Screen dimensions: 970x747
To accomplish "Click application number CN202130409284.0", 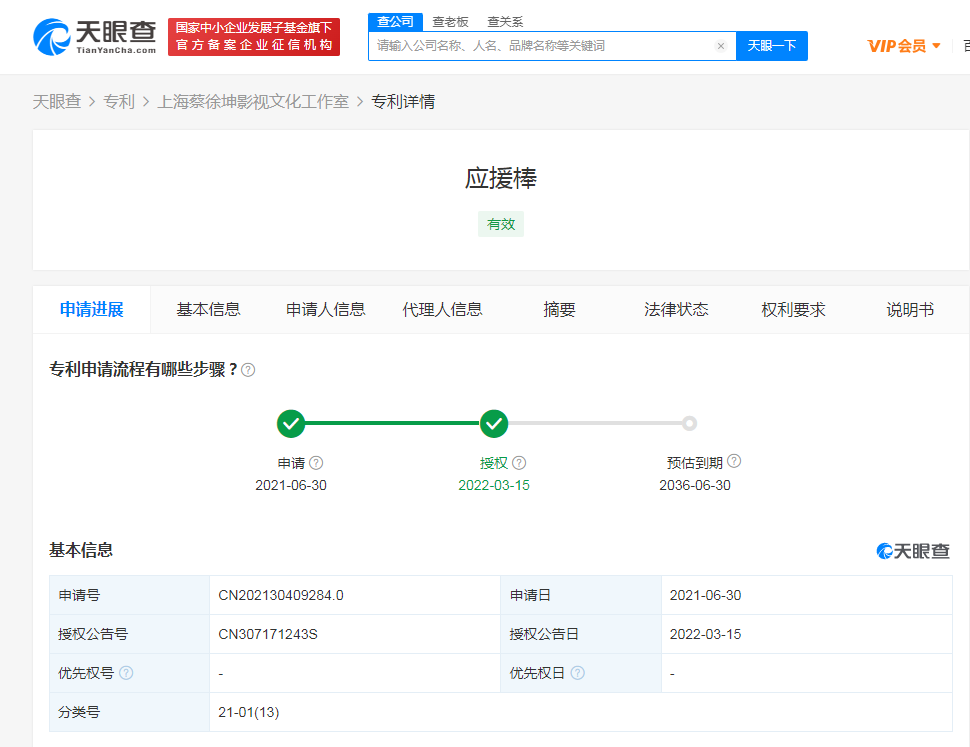I will [281, 595].
